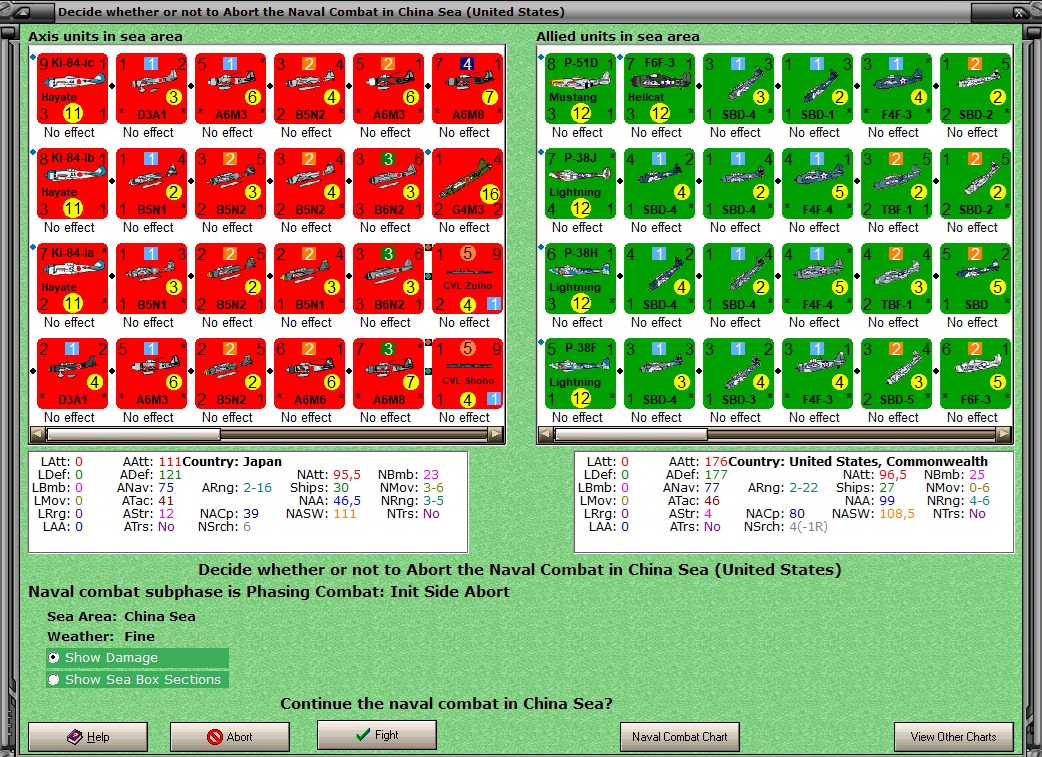Screen dimensions: 1042x757
Task: Select the unnamed F6F-3 counter with range 5
Action: coord(976,374)
